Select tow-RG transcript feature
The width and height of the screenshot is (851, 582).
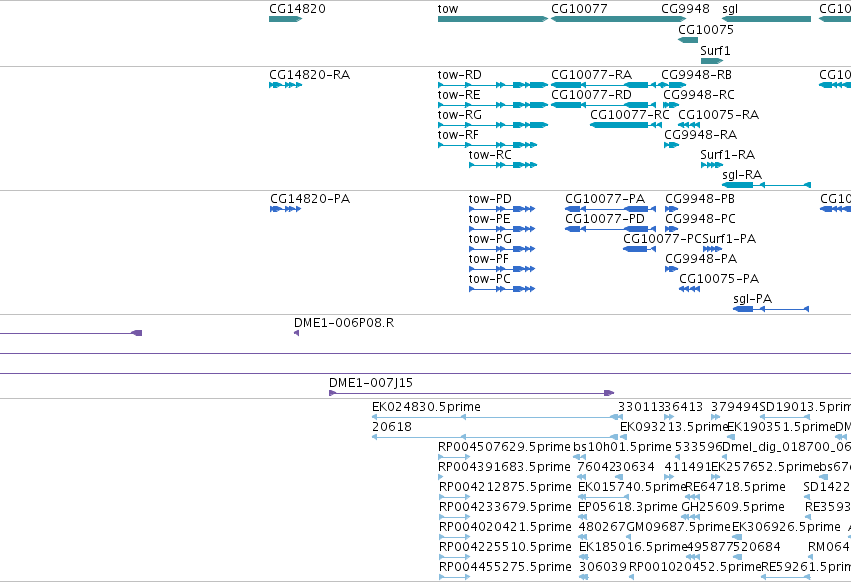click(x=493, y=125)
